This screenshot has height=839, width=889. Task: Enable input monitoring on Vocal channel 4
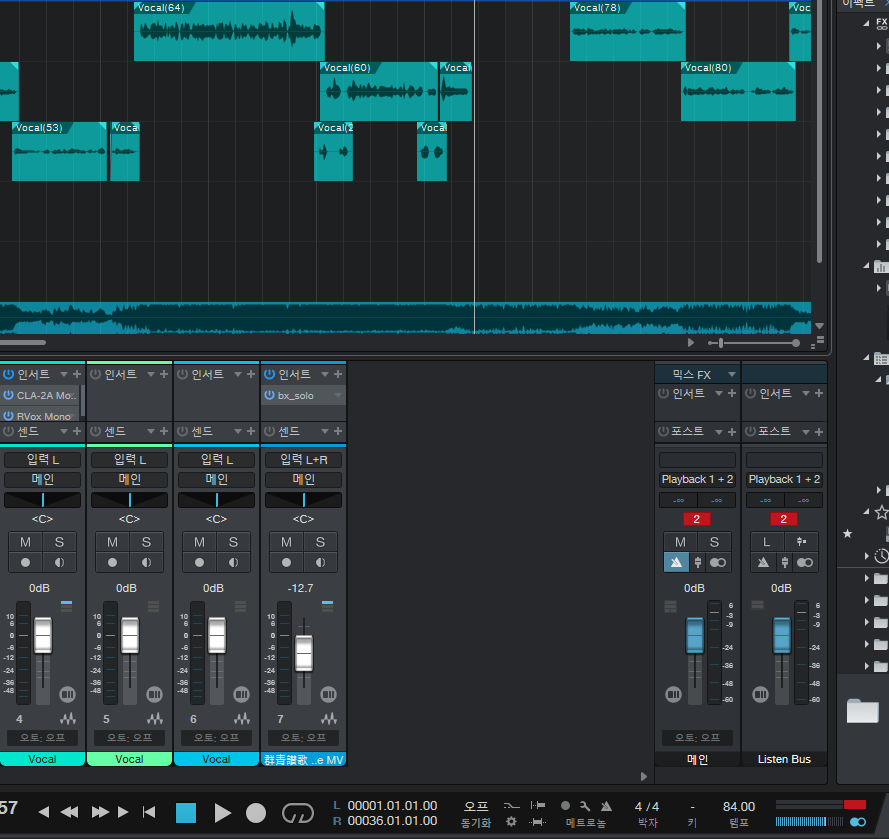(59, 562)
